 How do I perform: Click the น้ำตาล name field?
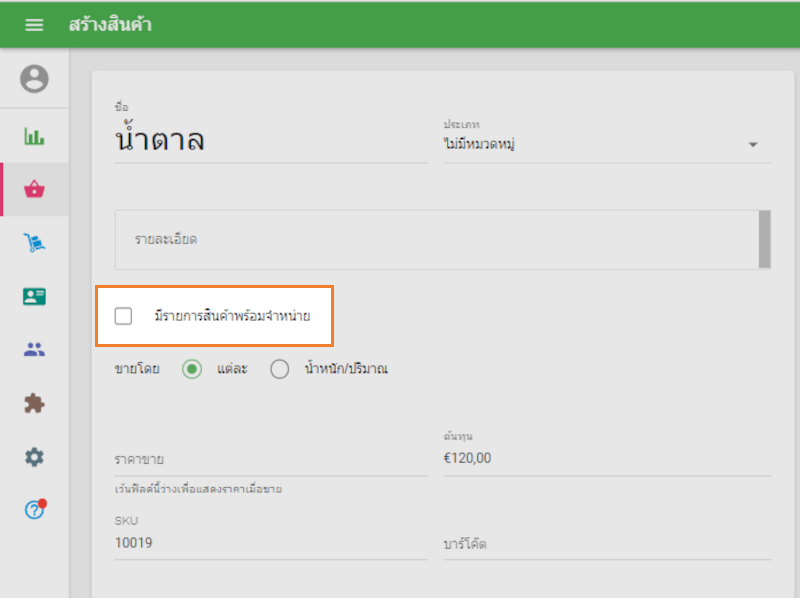click(270, 139)
